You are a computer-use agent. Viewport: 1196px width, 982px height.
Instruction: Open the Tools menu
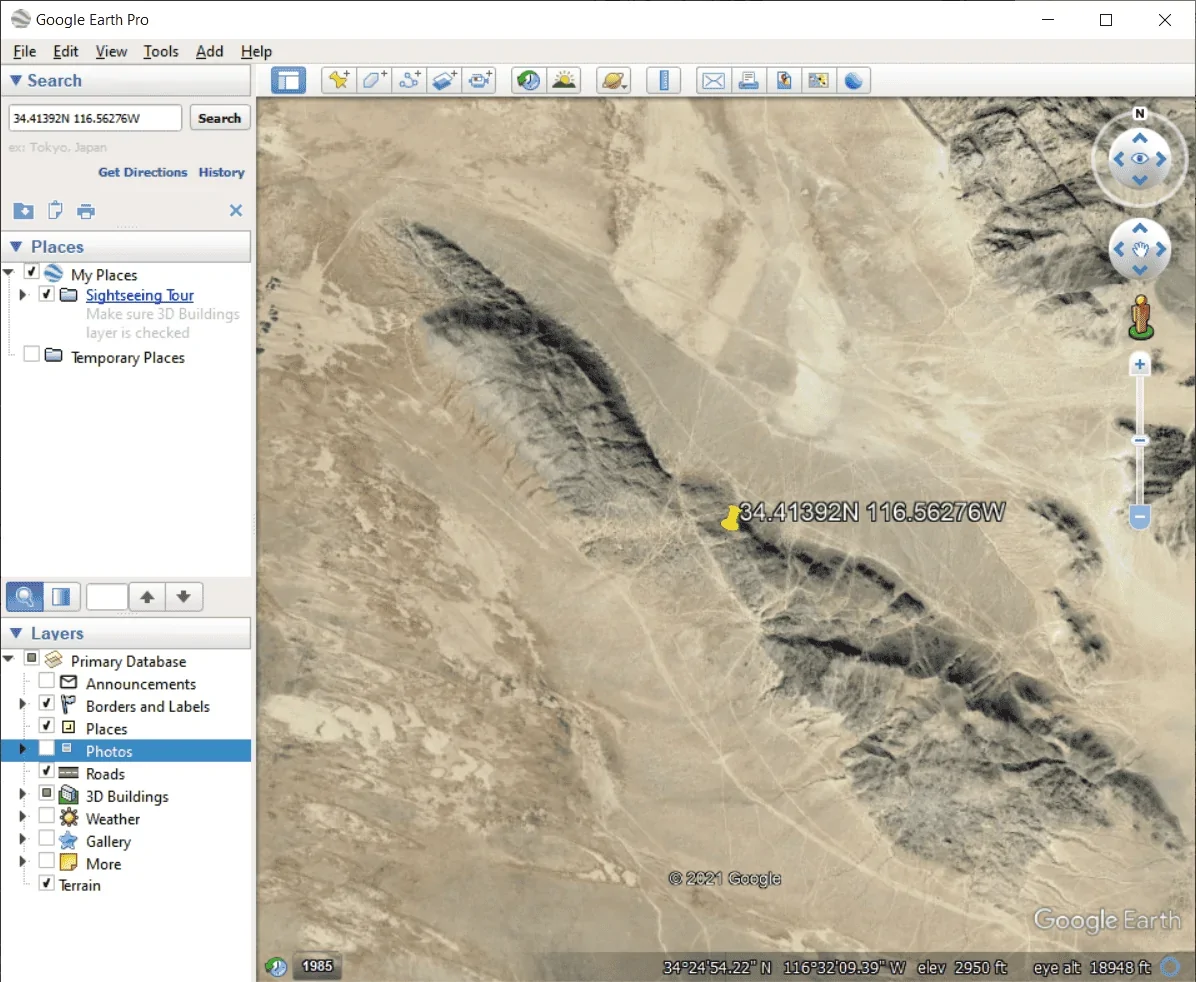click(160, 51)
